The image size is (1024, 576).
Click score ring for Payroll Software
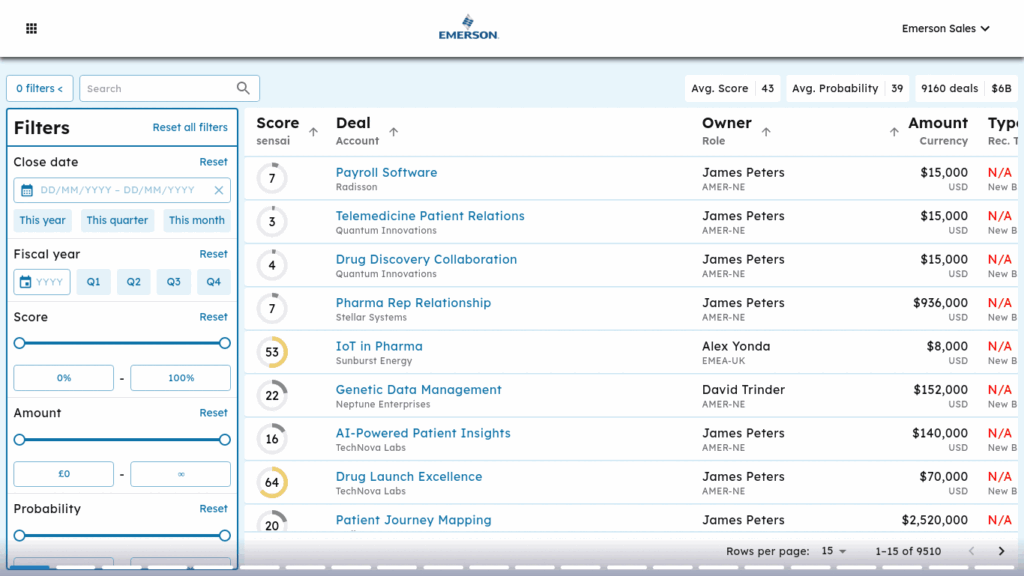[x=272, y=178]
